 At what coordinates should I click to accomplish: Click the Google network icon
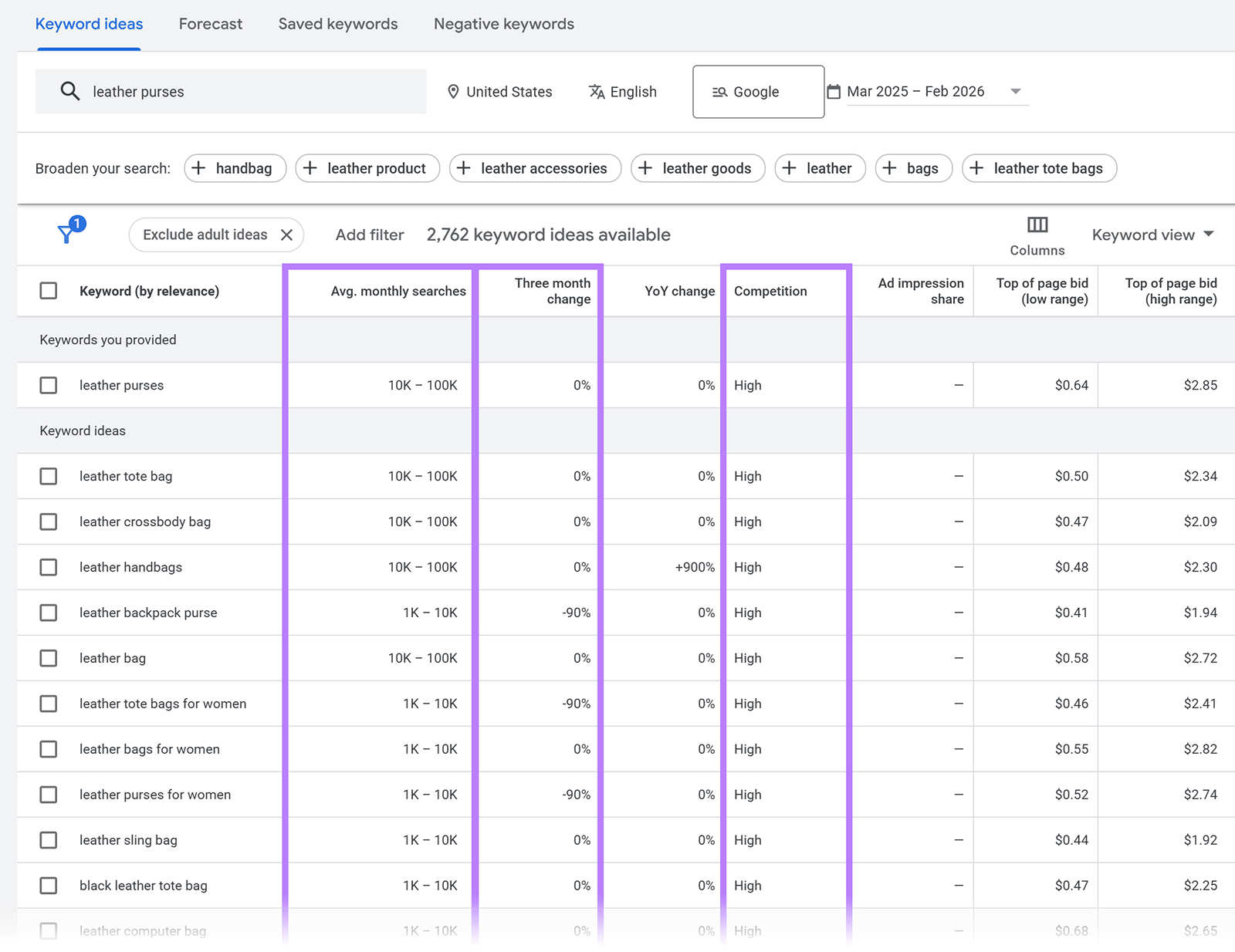pyautogui.click(x=719, y=91)
